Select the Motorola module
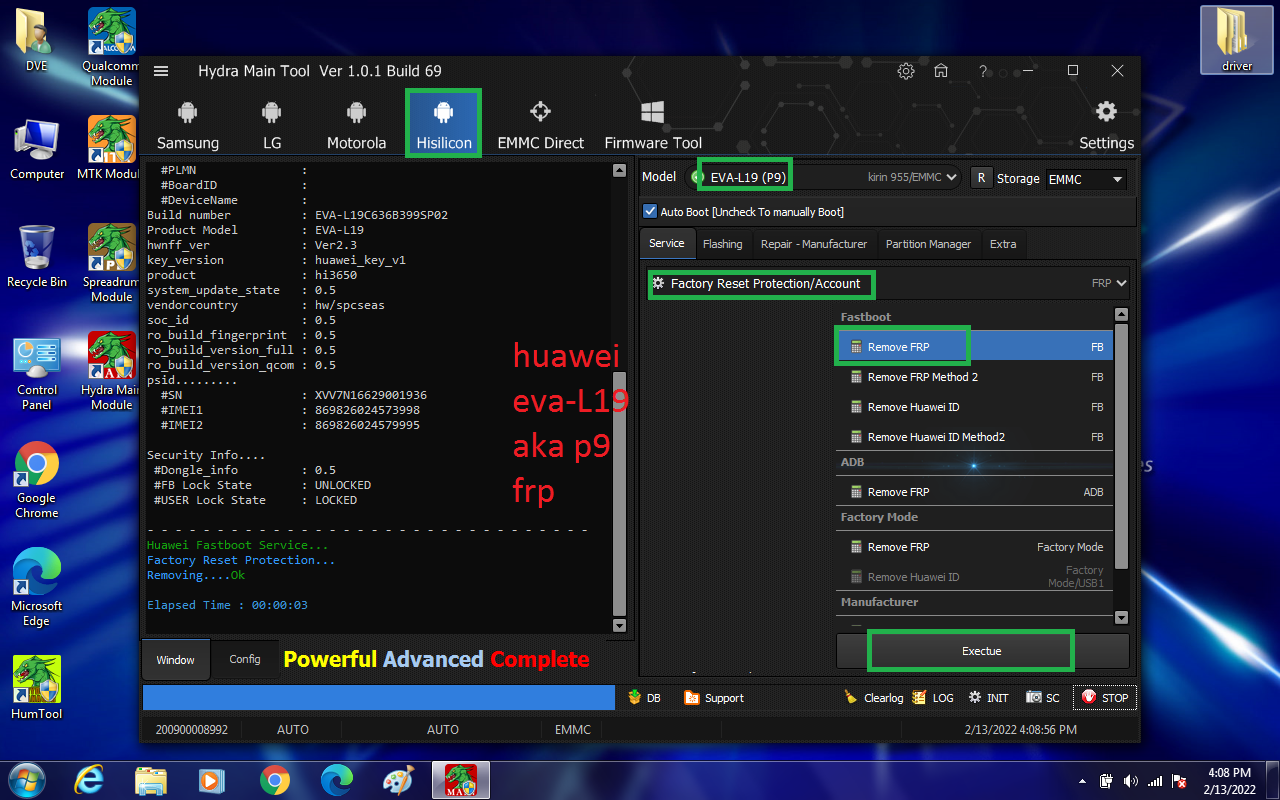 (x=356, y=124)
